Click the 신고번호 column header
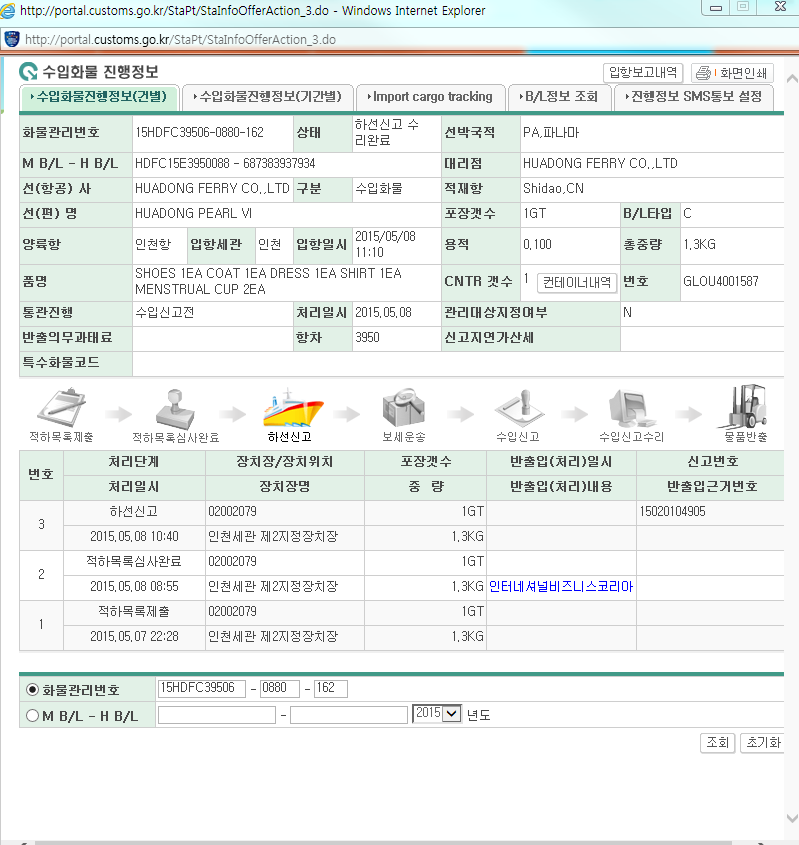The image size is (799, 845). click(711, 462)
